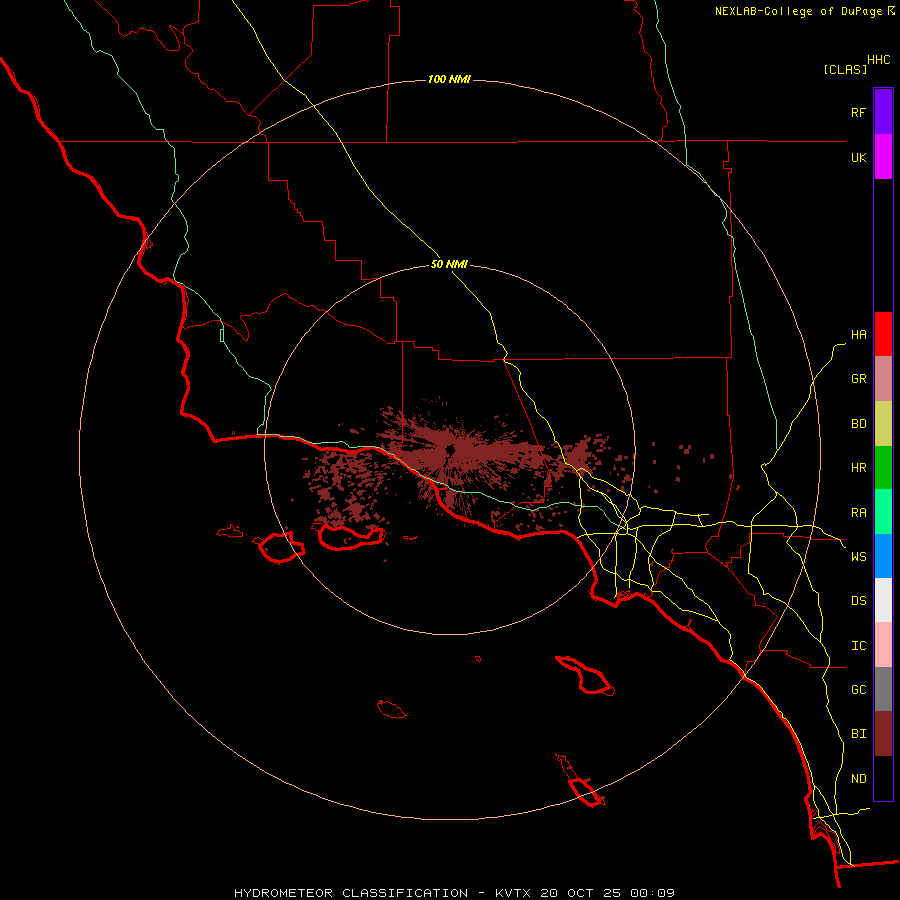Click the 'HR' legend label

[x=858, y=468]
